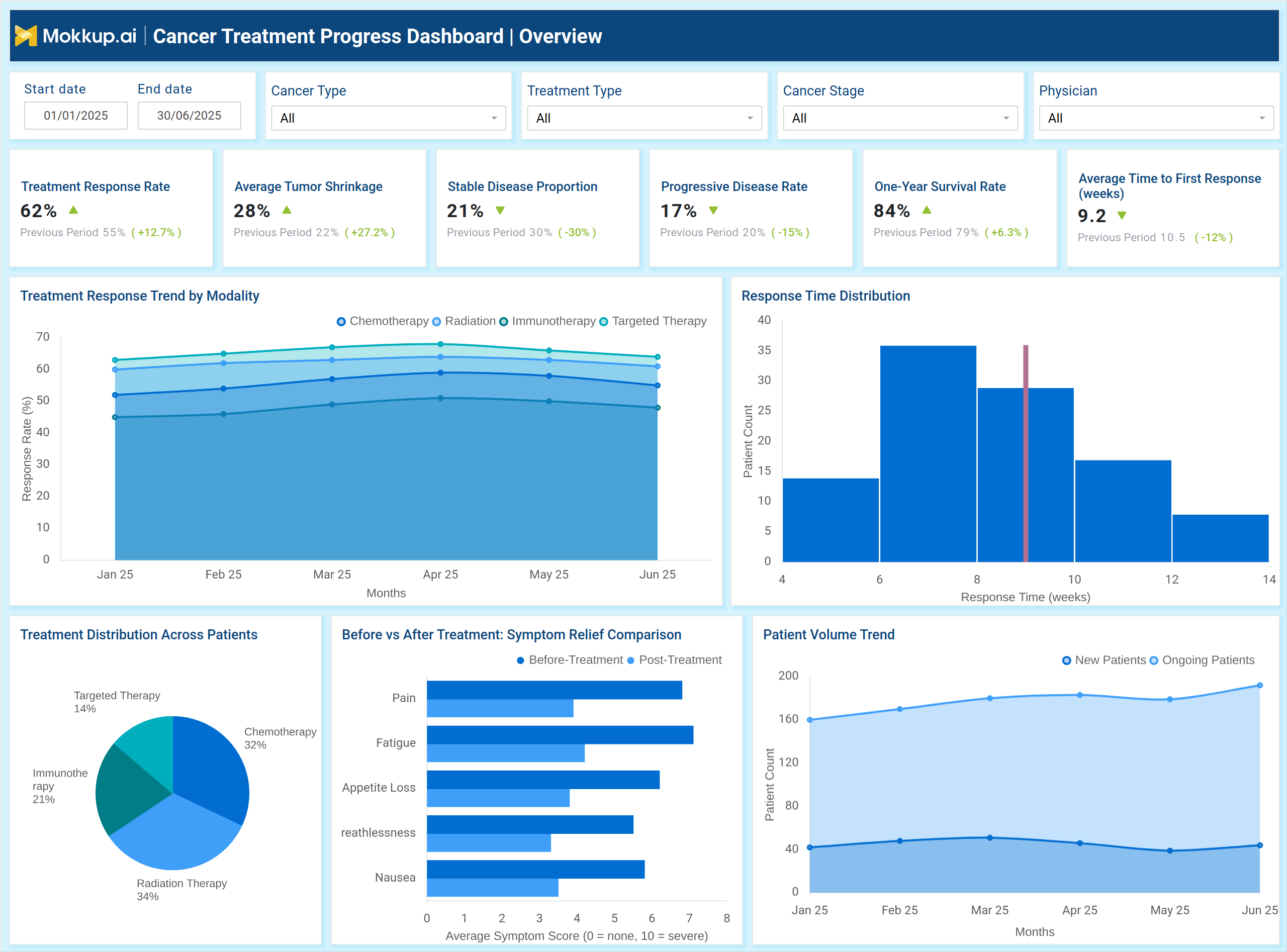Click the down arrow beside 9.2 weeks
Screen dimensions: 1287x952
(1121, 216)
